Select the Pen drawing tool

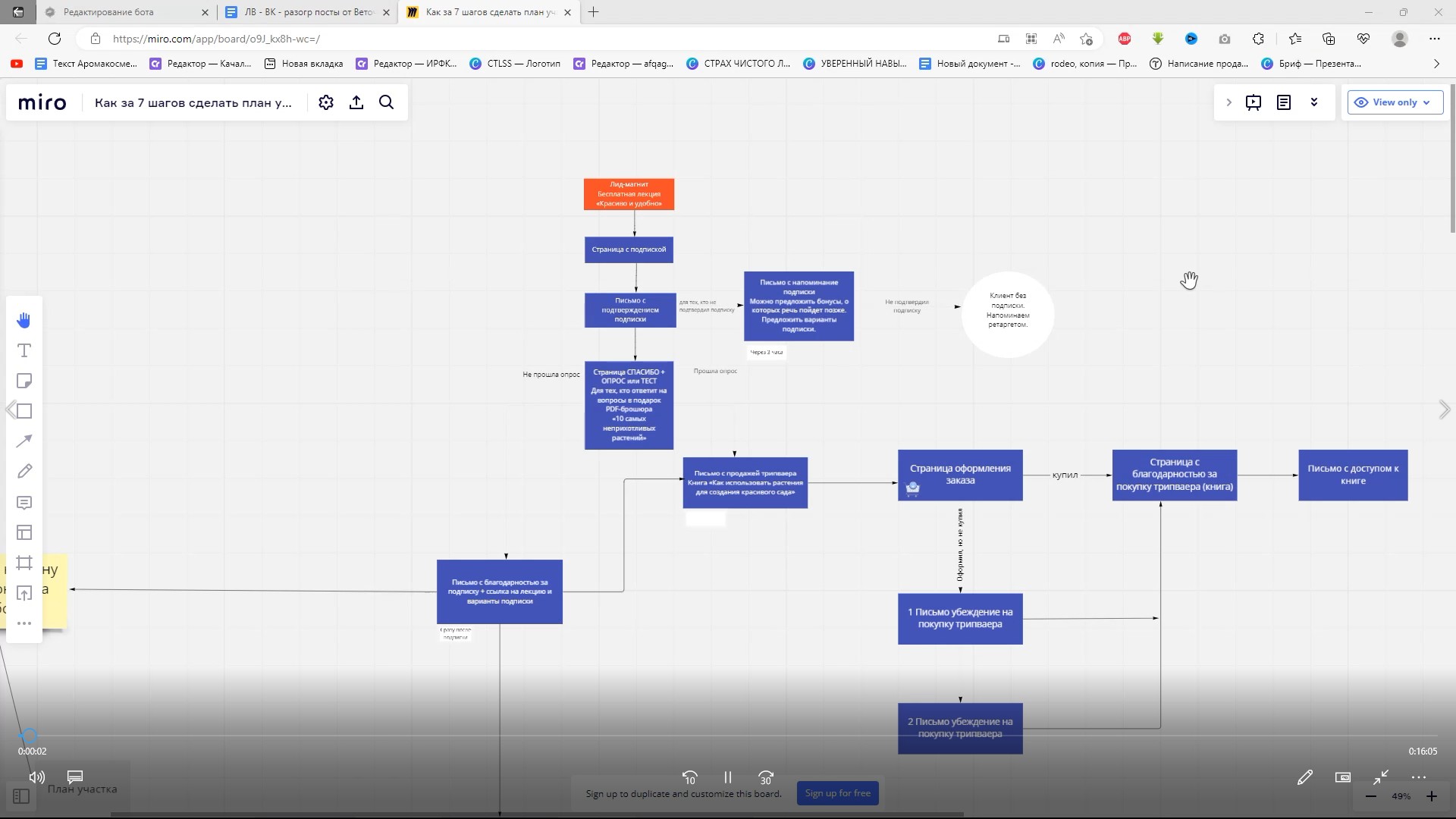pyautogui.click(x=24, y=472)
